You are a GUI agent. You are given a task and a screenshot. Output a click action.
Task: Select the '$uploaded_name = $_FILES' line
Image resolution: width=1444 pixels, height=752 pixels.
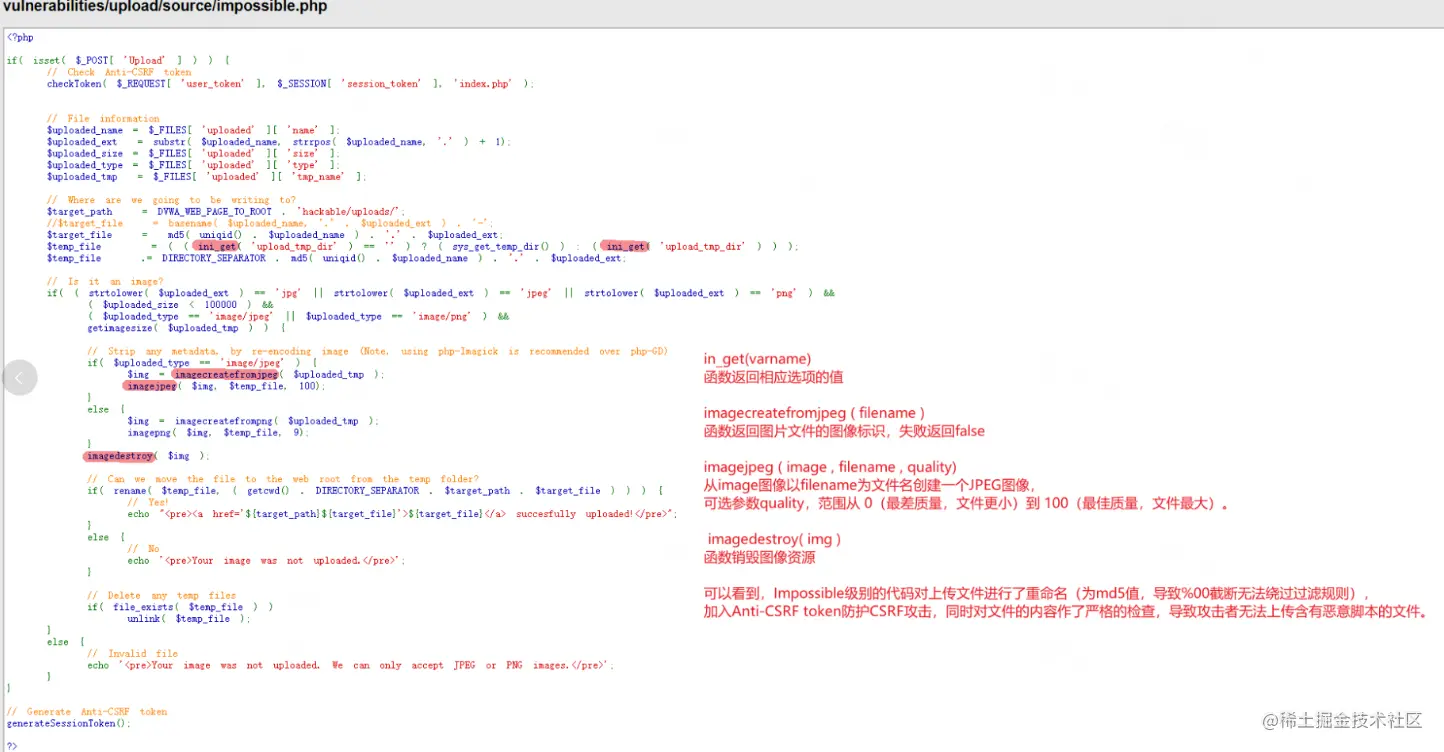click(193, 130)
